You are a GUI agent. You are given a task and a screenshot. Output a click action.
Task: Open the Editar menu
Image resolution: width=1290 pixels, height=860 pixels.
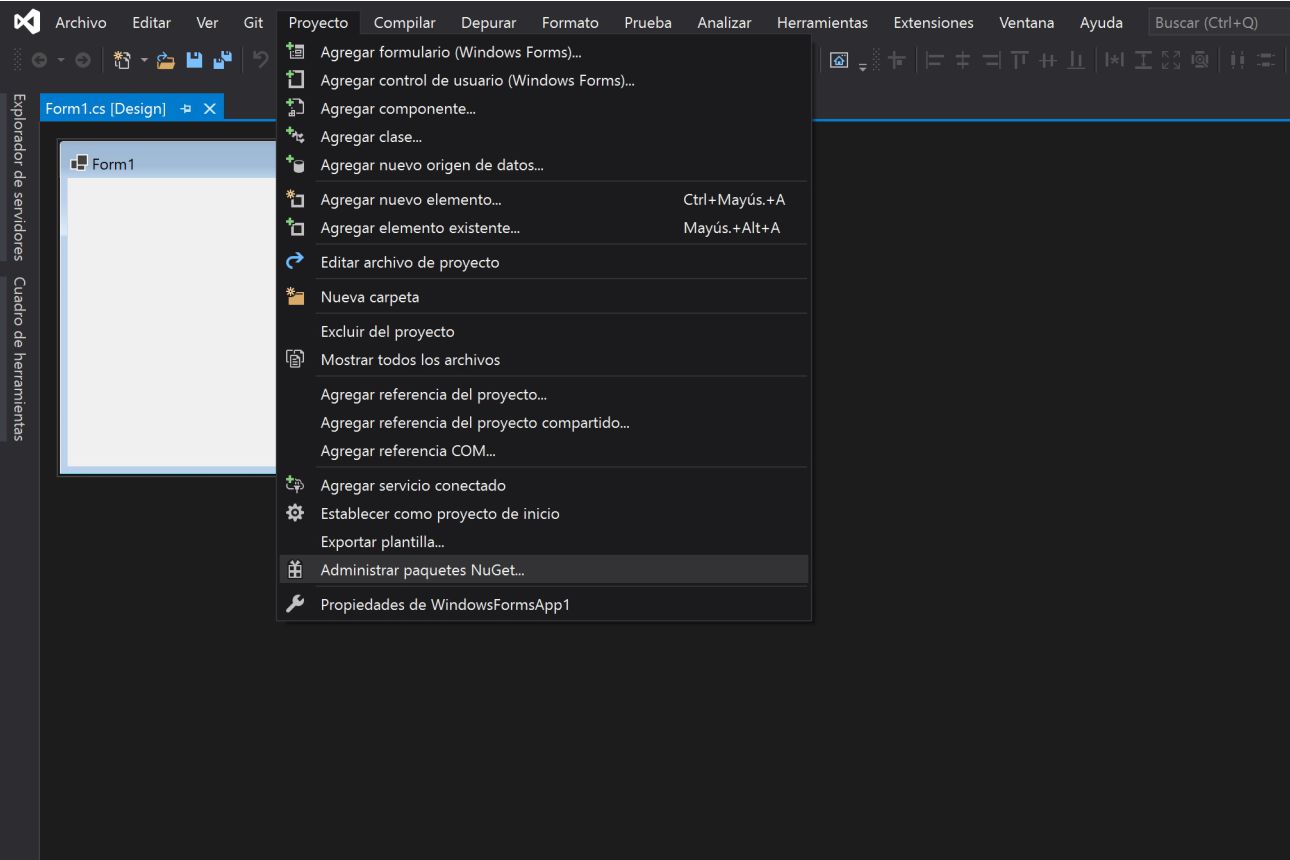point(152,23)
